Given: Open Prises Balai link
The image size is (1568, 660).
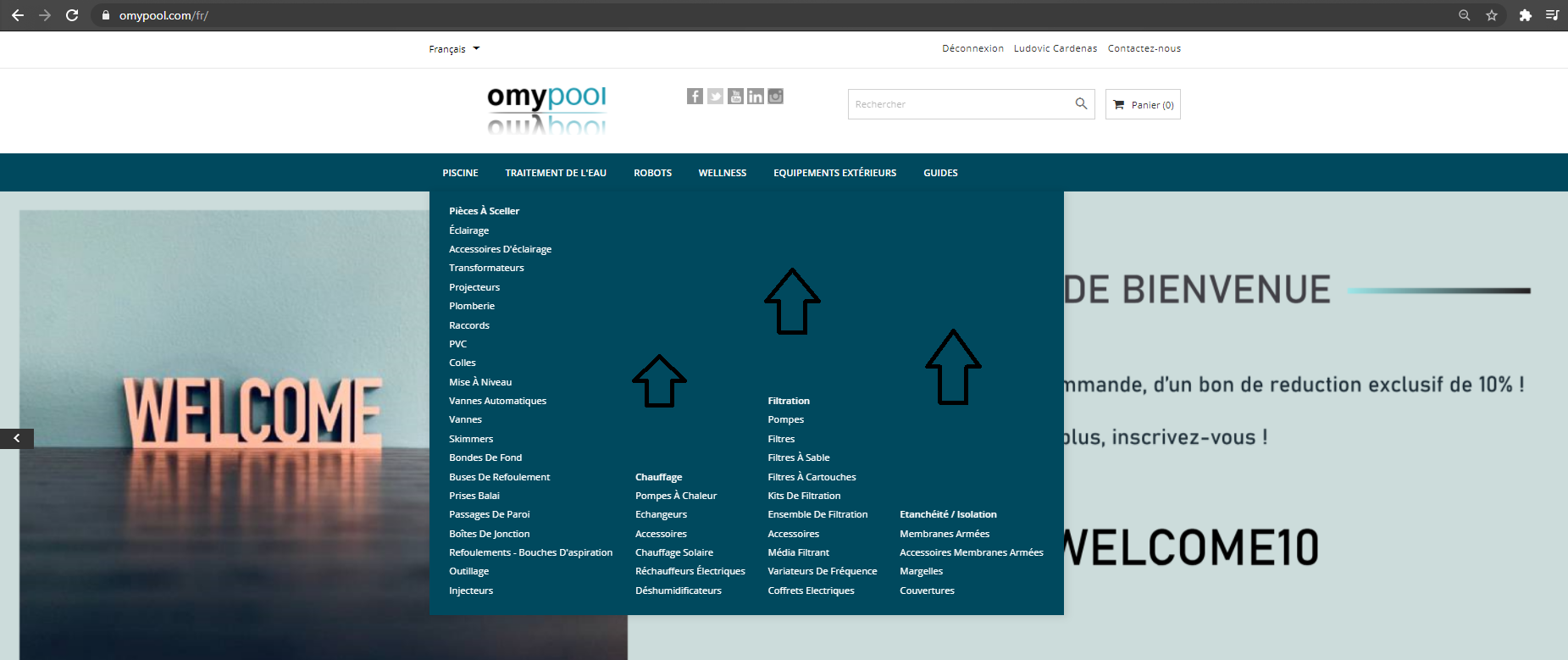Looking at the screenshot, I should pos(474,496).
